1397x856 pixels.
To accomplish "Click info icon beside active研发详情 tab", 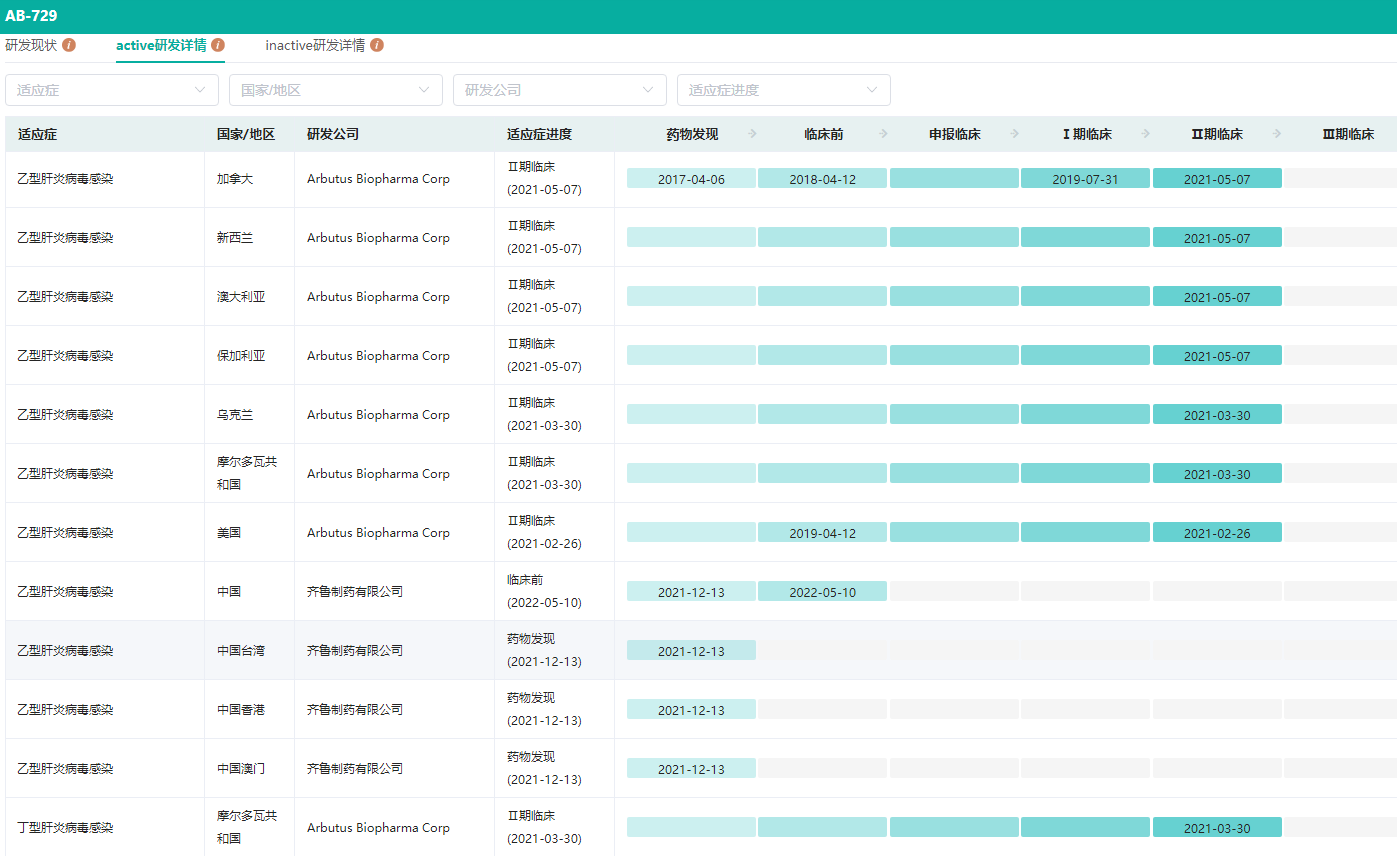I will click(x=218, y=45).
